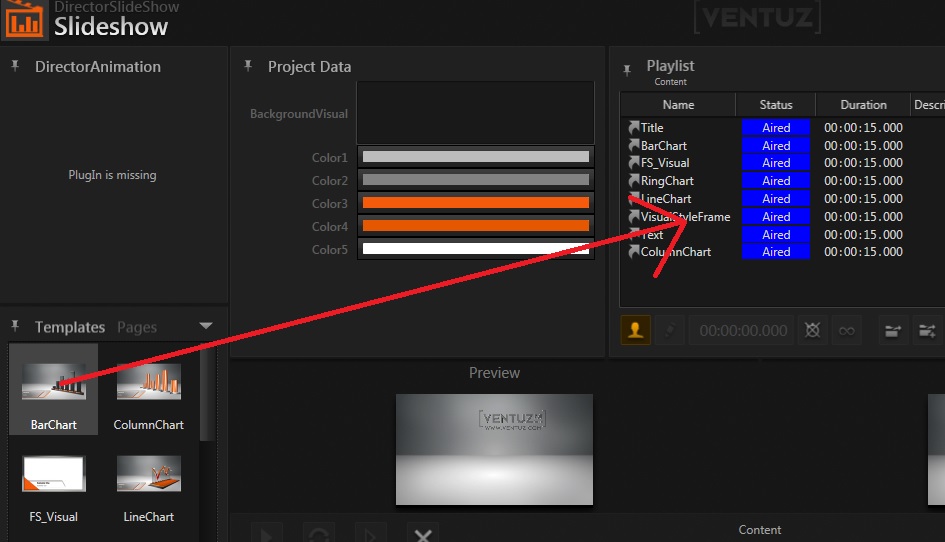This screenshot has width=945, height=542.
Task: Toggle the infinity loop icon in Playlist
Action: tap(847, 330)
